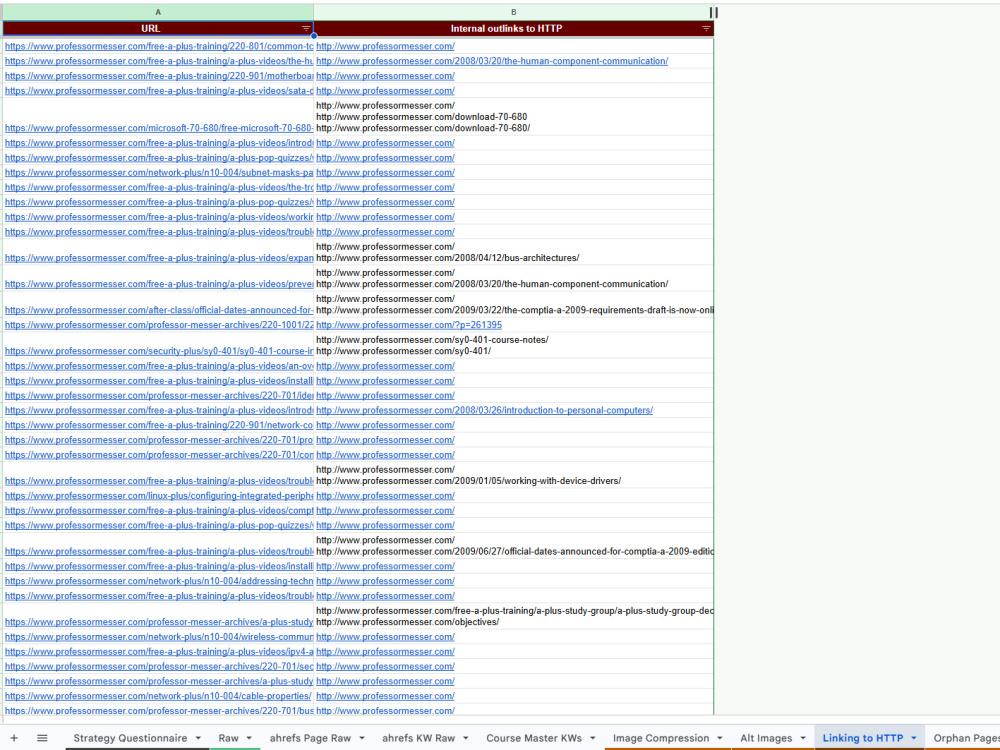
Task: Open the subnet-masks URL link
Action: click(x=159, y=173)
